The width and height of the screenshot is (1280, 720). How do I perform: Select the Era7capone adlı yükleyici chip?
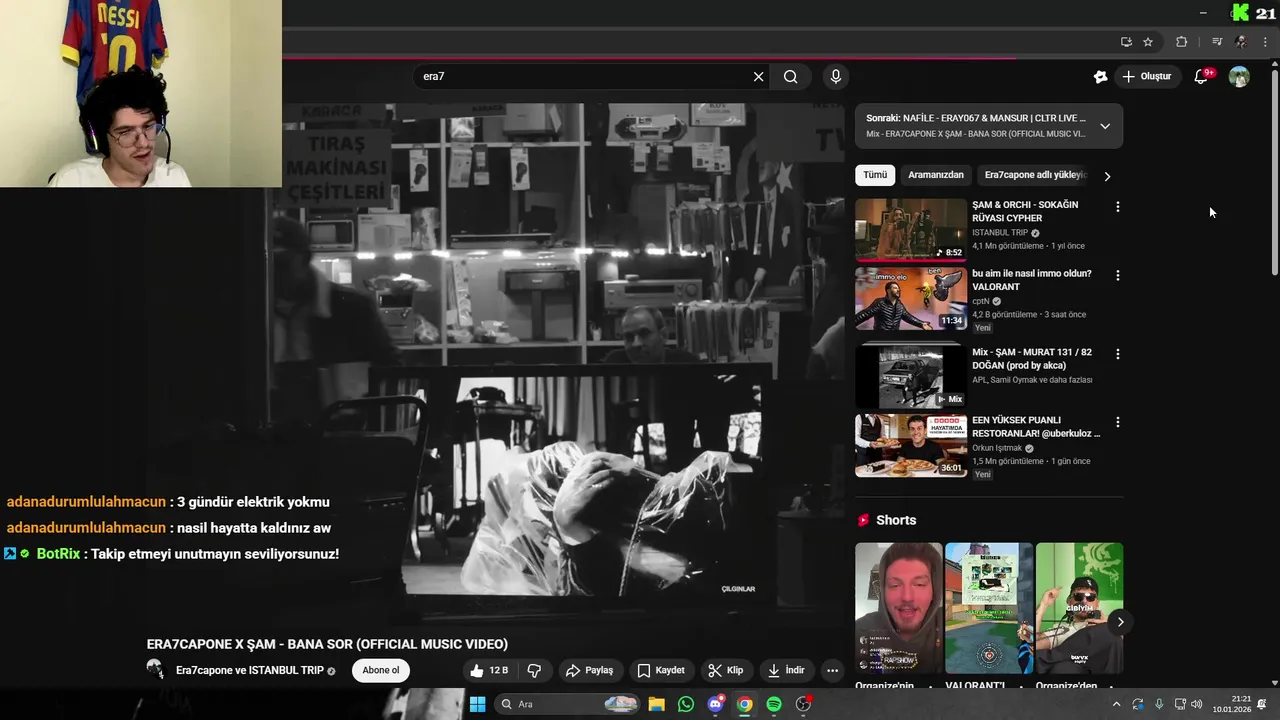point(1034,175)
